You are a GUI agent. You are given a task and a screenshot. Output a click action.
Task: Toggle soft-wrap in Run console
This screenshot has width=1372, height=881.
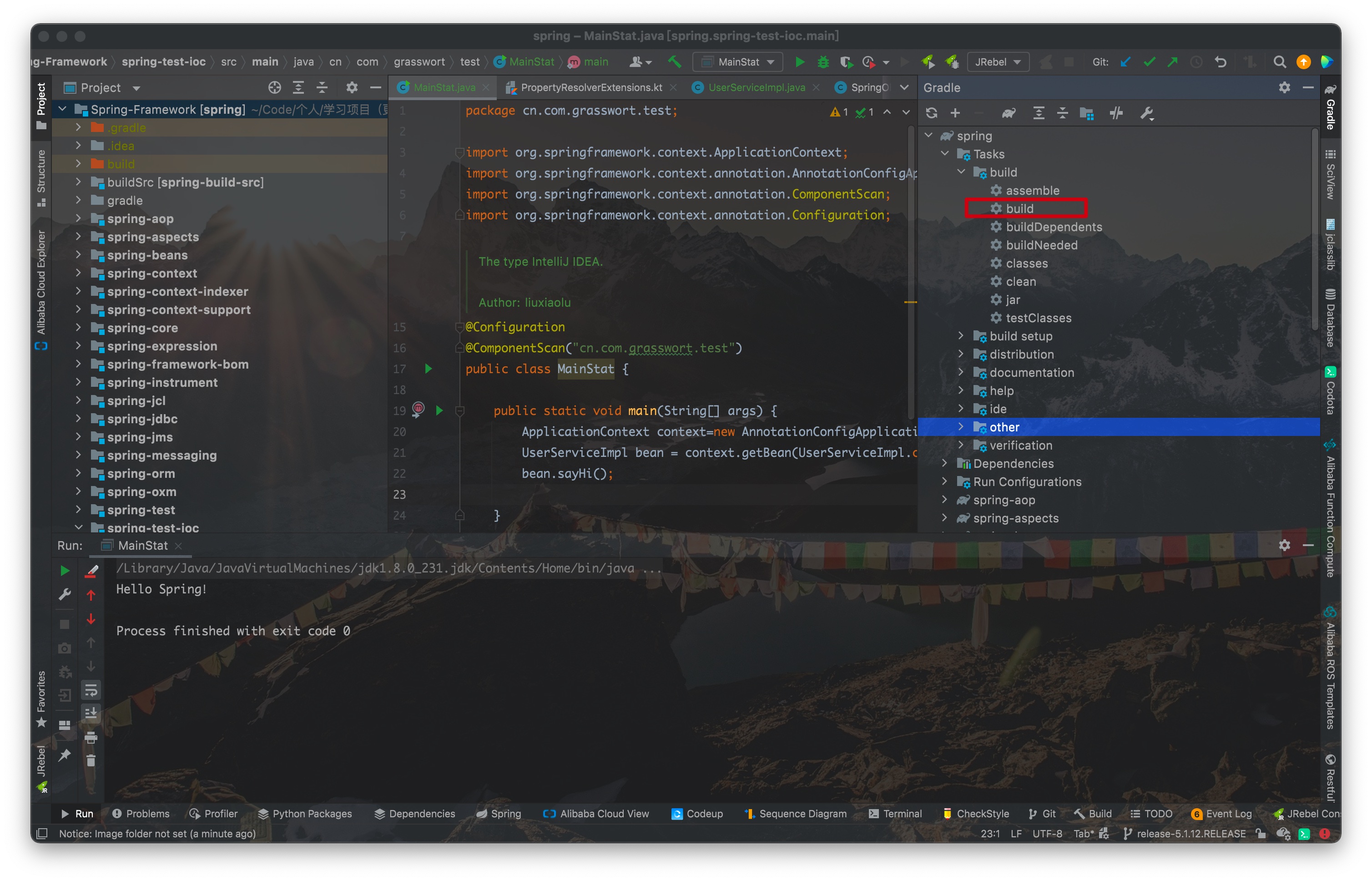91,690
